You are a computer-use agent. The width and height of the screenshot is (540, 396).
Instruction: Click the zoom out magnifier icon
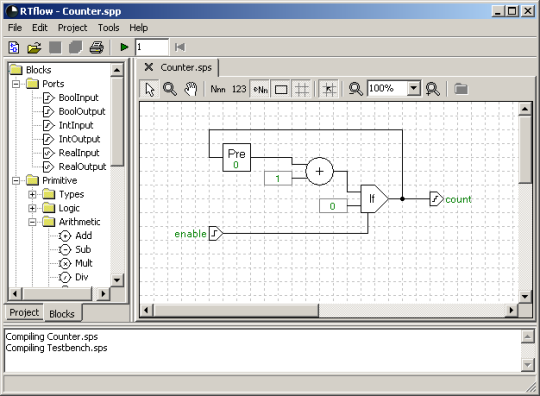(355, 89)
